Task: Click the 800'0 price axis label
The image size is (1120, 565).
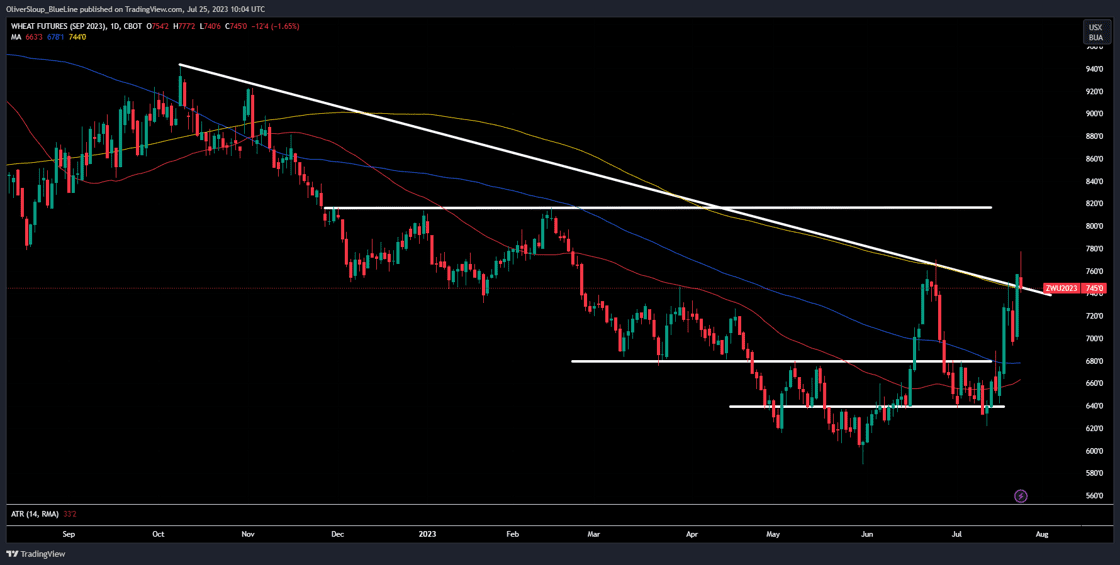Action: [1095, 226]
